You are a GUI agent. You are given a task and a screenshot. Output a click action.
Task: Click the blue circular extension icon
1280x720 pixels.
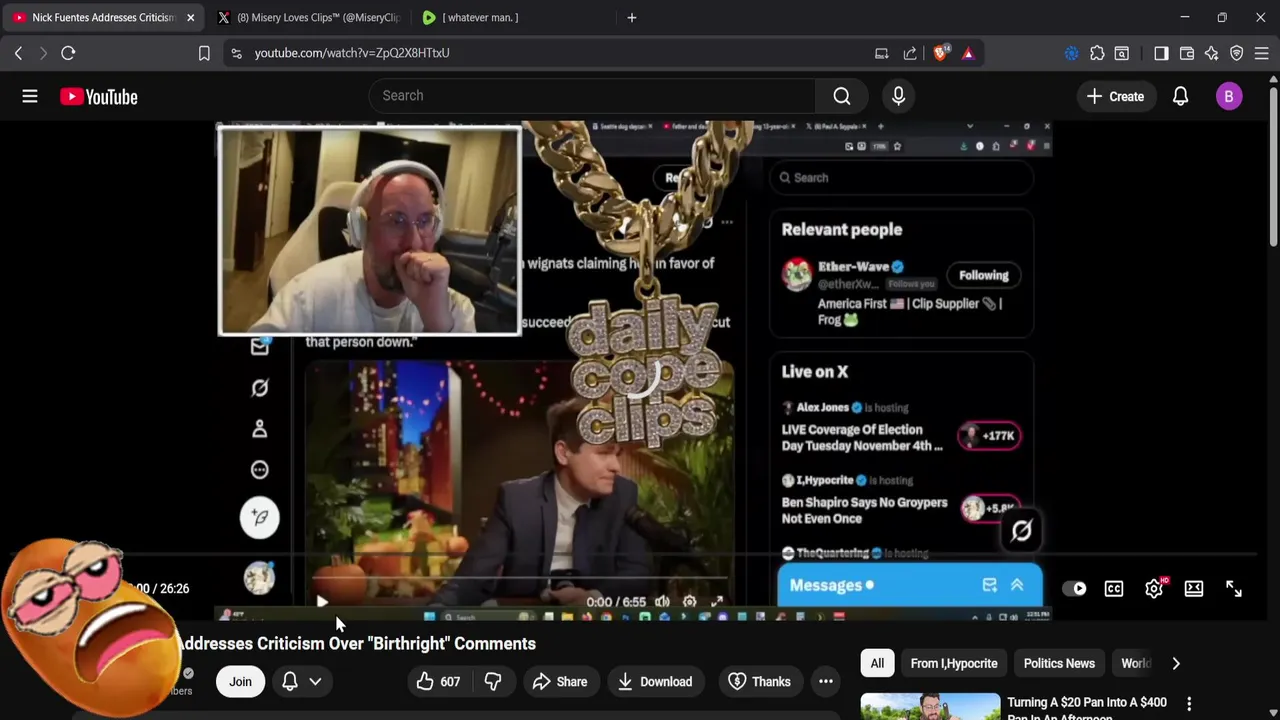click(x=1071, y=53)
